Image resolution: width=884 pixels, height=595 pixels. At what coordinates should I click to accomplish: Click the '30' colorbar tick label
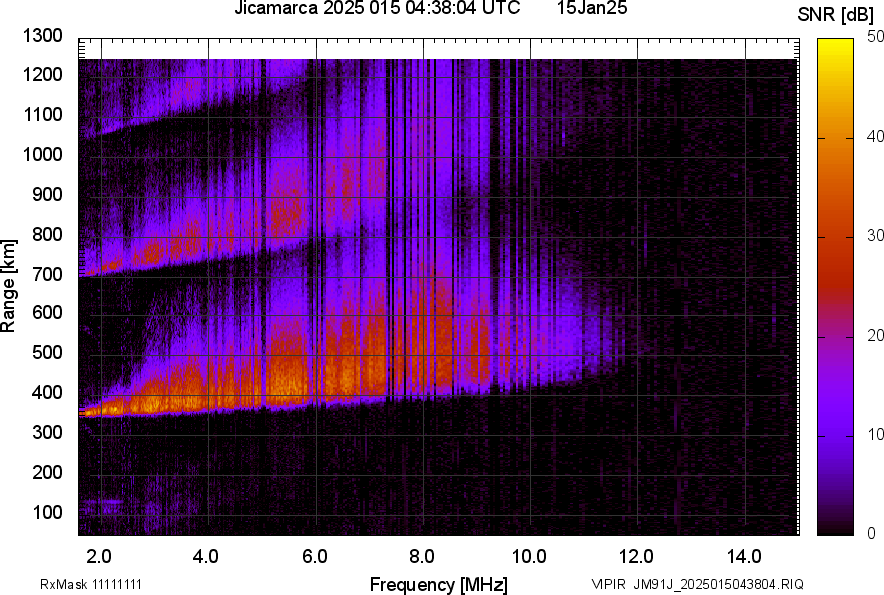[876, 236]
